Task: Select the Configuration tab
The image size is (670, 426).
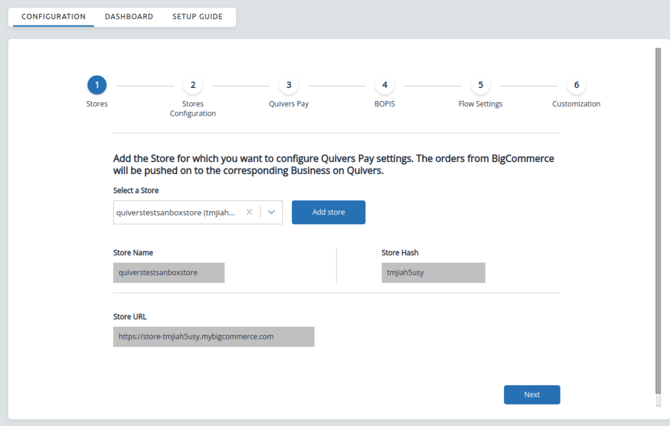Action: 53,17
